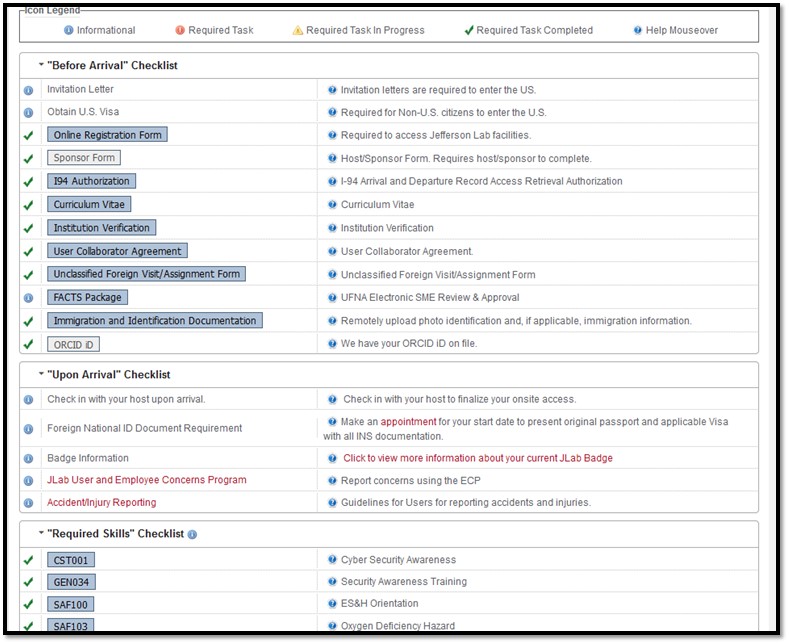Open the Online Registration Form
789x644 pixels.
(107, 135)
